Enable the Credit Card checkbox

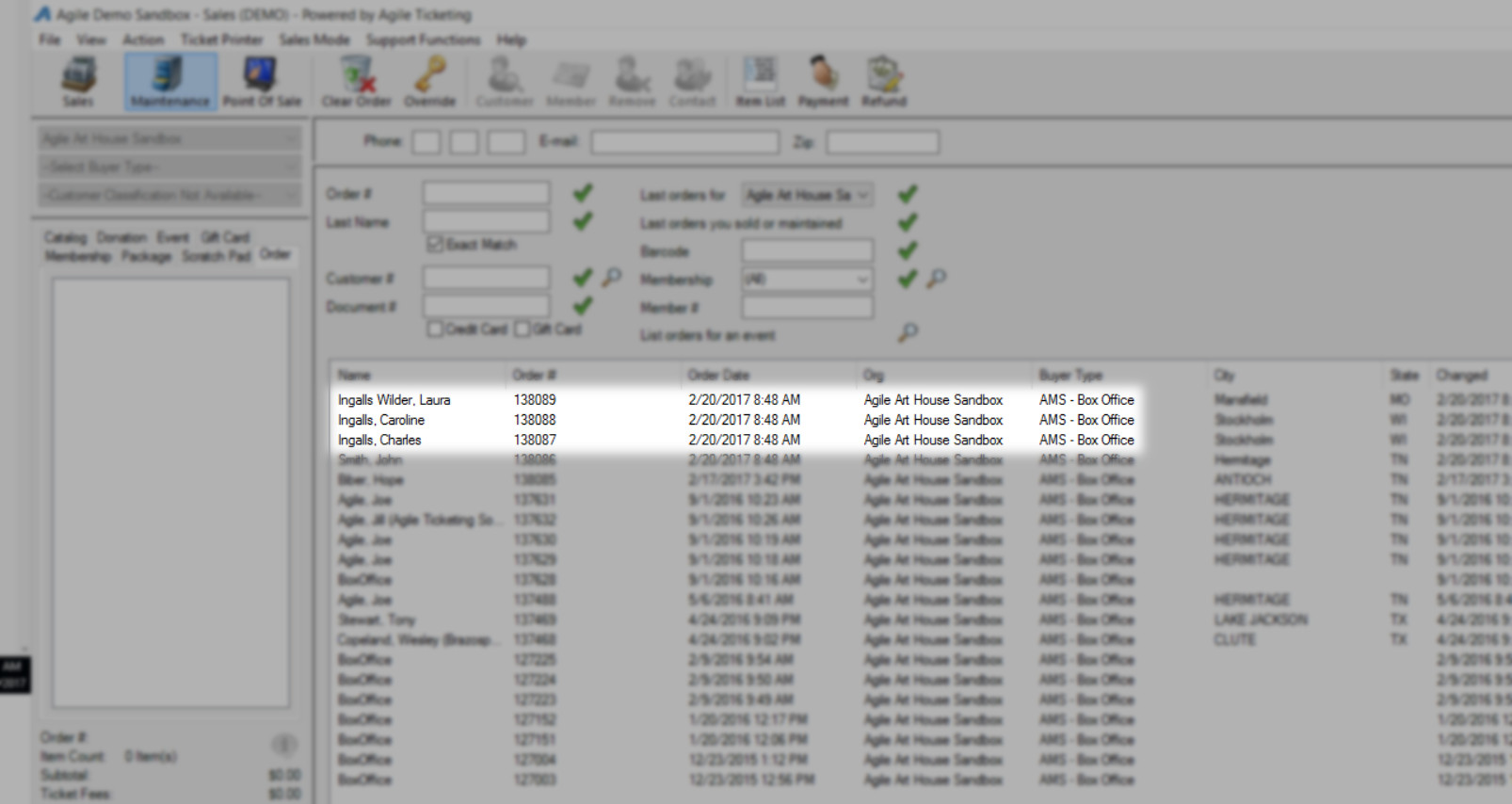(435, 330)
